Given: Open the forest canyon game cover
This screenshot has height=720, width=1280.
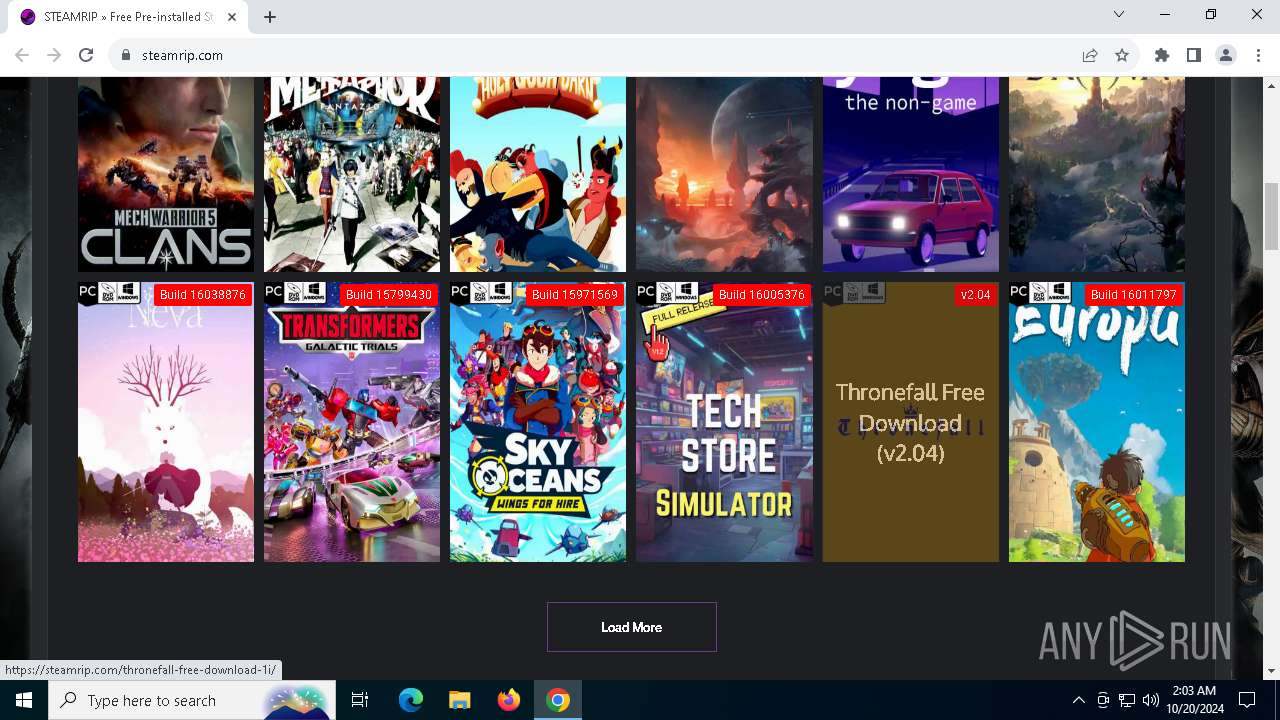Looking at the screenshot, I should coord(1097,174).
